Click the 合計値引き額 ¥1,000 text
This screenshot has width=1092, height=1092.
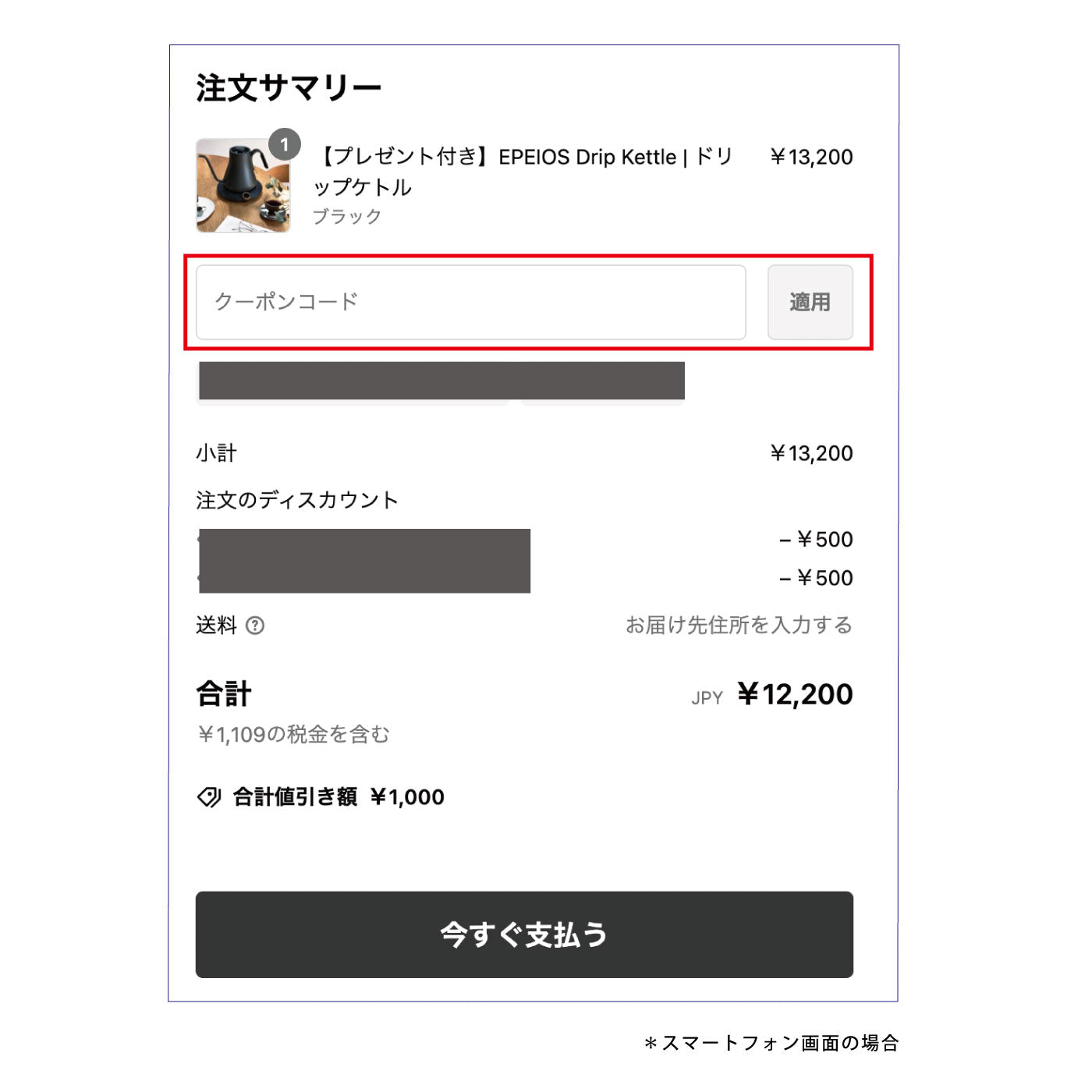339,797
